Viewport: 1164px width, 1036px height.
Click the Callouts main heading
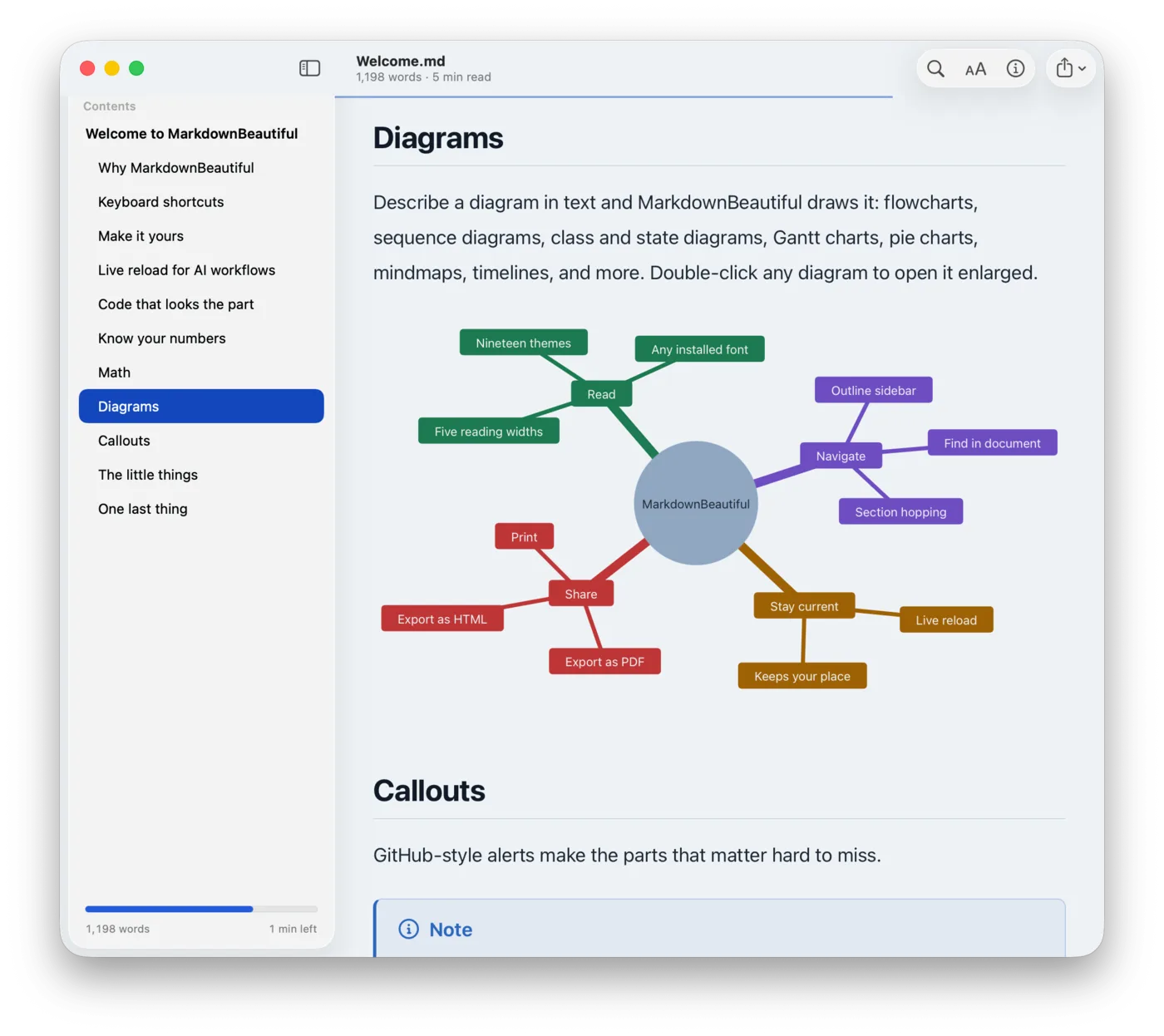click(429, 791)
